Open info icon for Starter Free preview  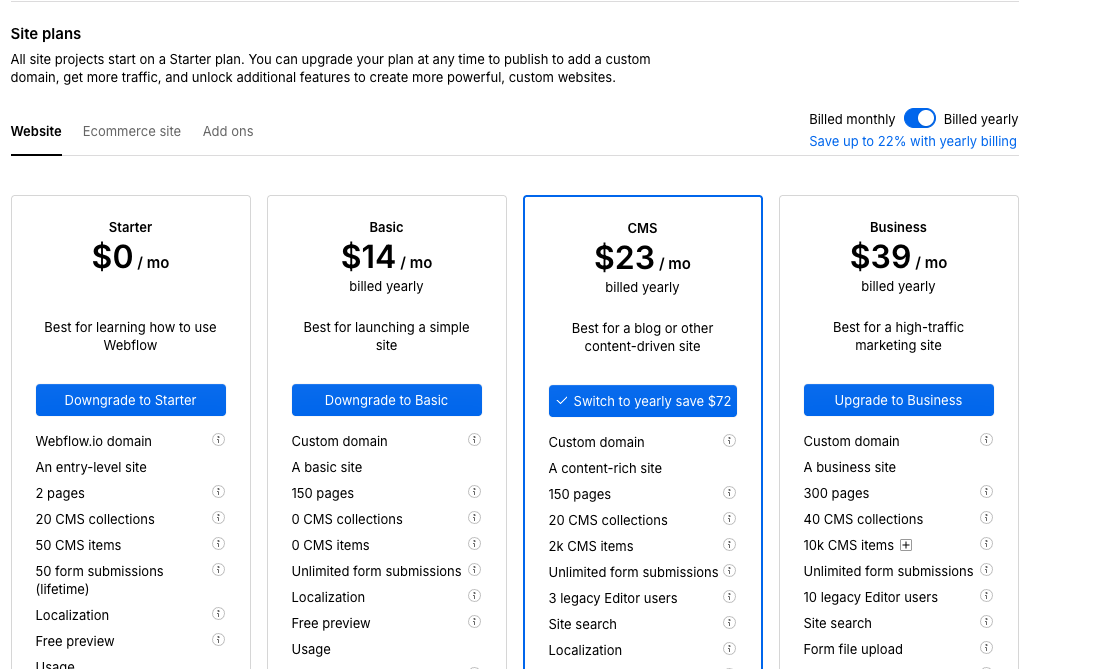tap(218, 640)
